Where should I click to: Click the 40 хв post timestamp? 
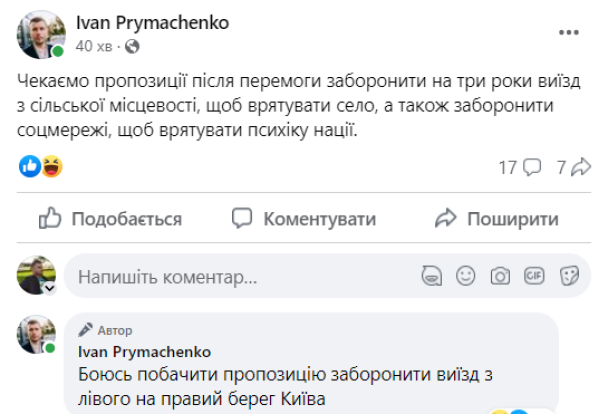click(x=95, y=47)
